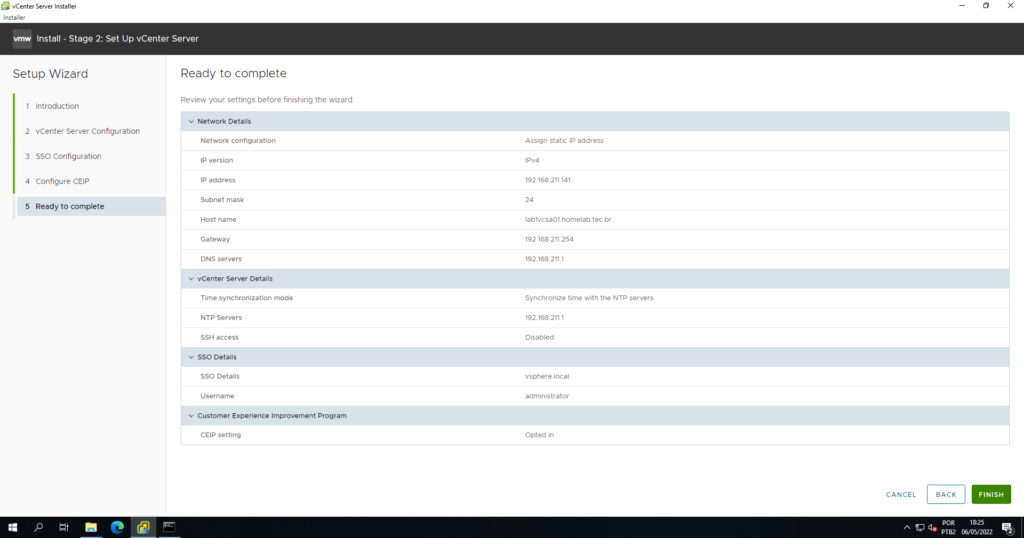The image size is (1024, 538).
Task: Collapse the vCenter Server Details section
Action: point(191,279)
